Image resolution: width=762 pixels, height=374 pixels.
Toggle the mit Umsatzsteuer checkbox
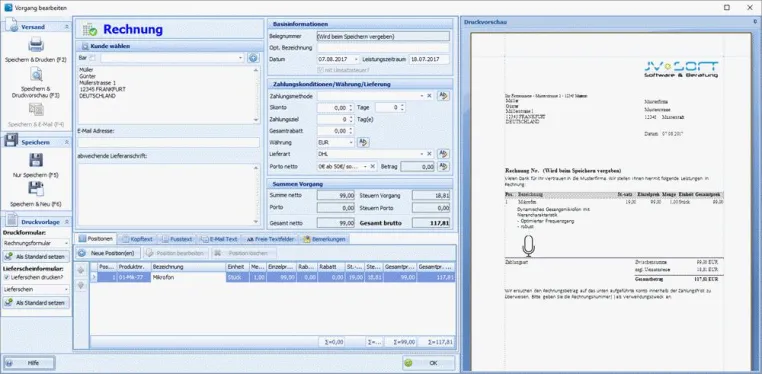tap(320, 70)
